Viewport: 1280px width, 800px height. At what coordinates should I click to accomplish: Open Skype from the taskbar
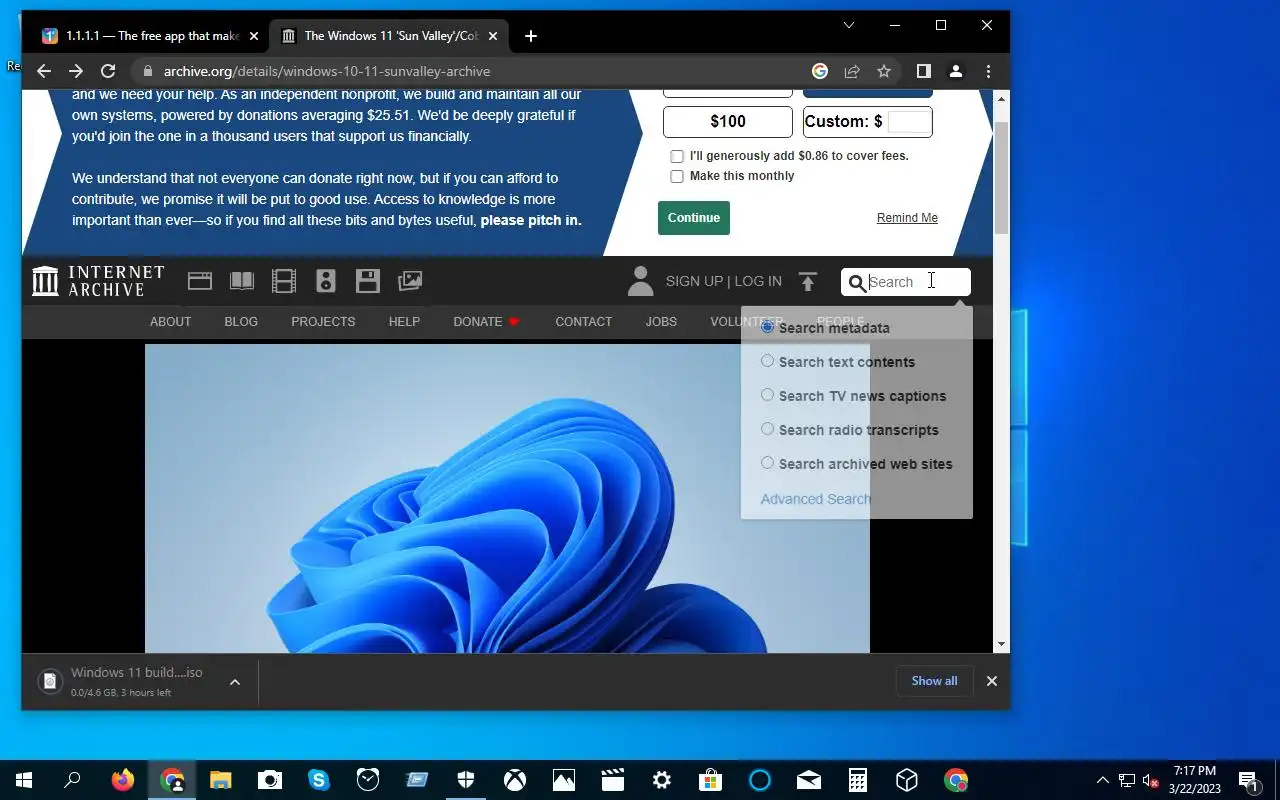click(319, 780)
